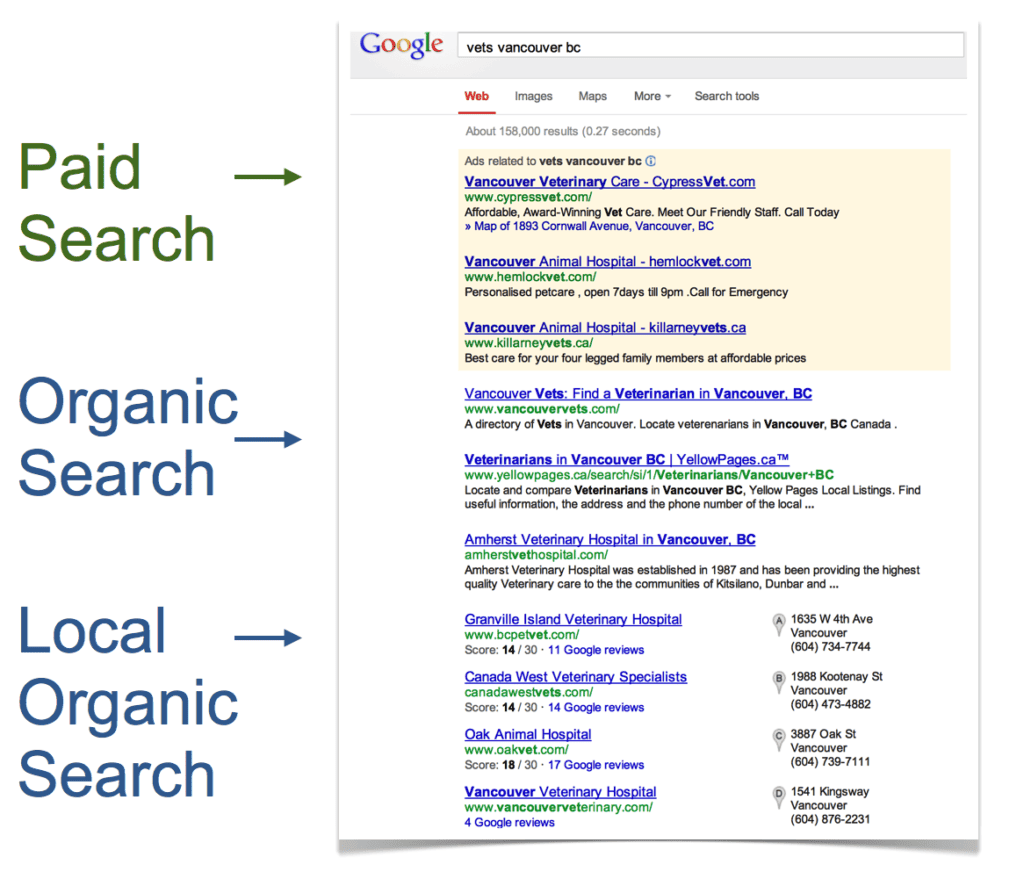
Task: Open the hemlockvet.com ad result
Action: point(606,261)
